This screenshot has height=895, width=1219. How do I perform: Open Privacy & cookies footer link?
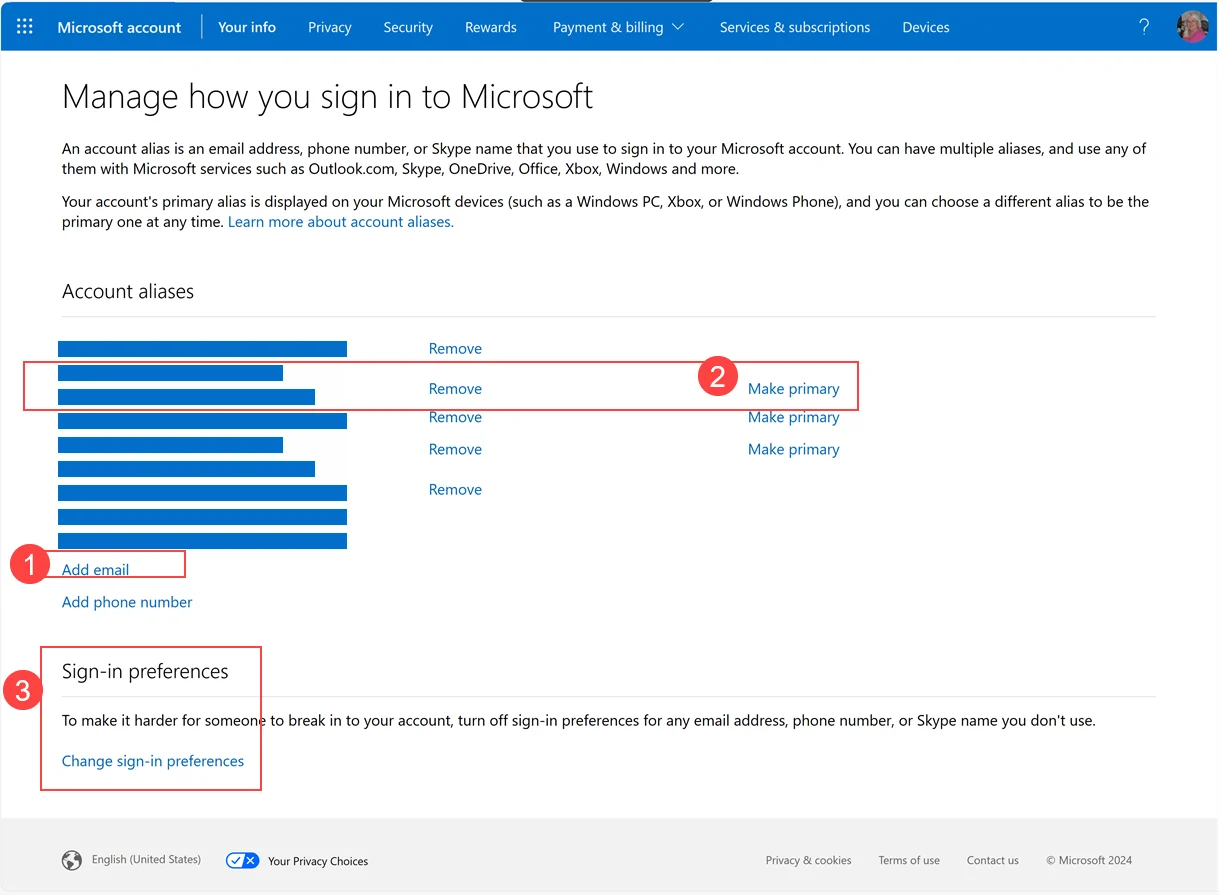[x=809, y=860]
